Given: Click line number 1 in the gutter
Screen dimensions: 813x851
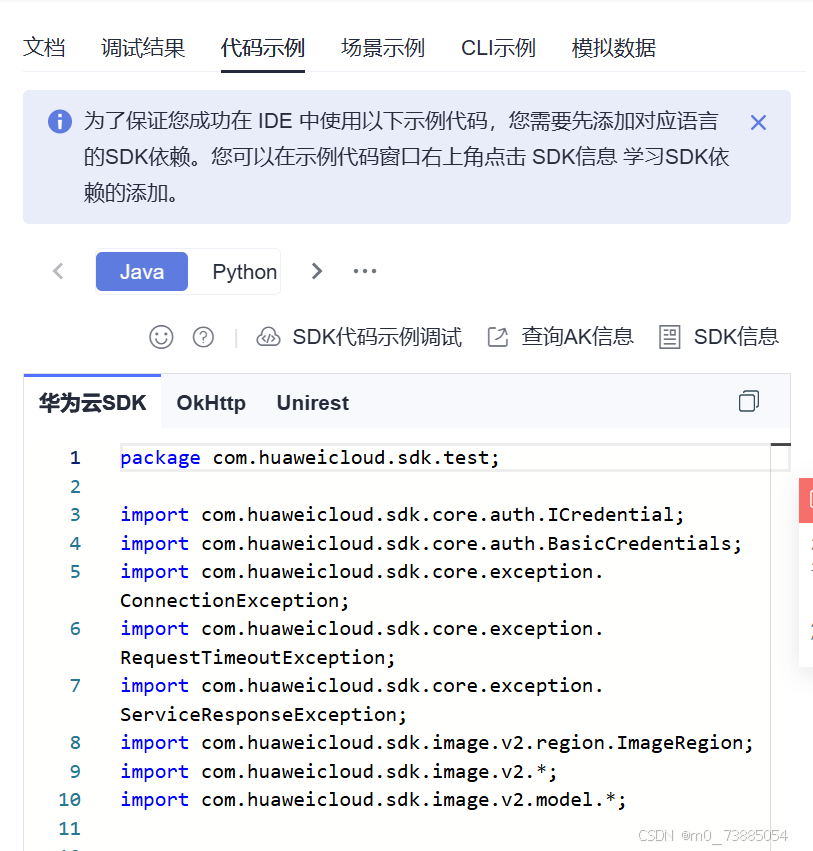Looking at the screenshot, I should (x=75, y=458).
